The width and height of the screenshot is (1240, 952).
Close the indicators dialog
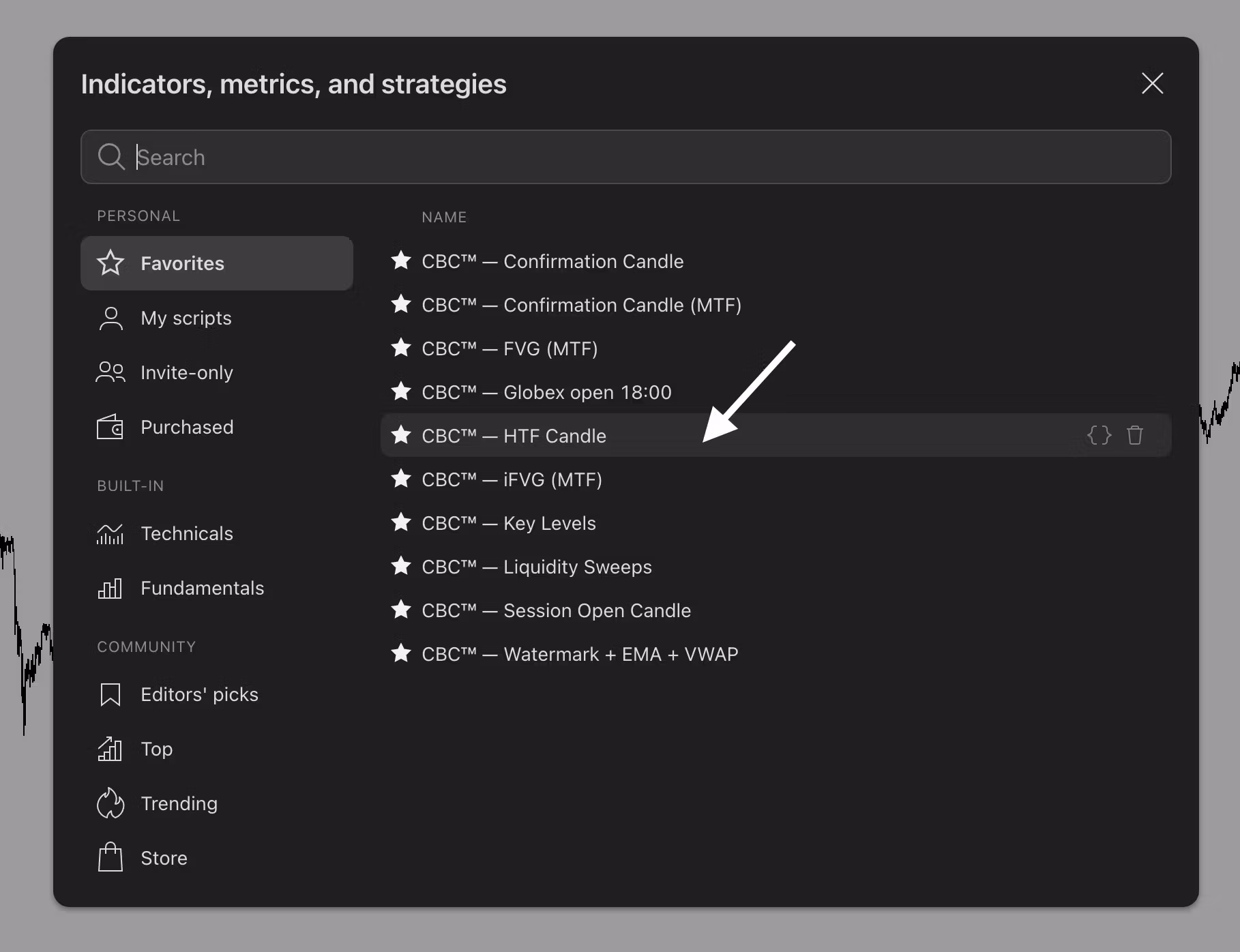1152,84
